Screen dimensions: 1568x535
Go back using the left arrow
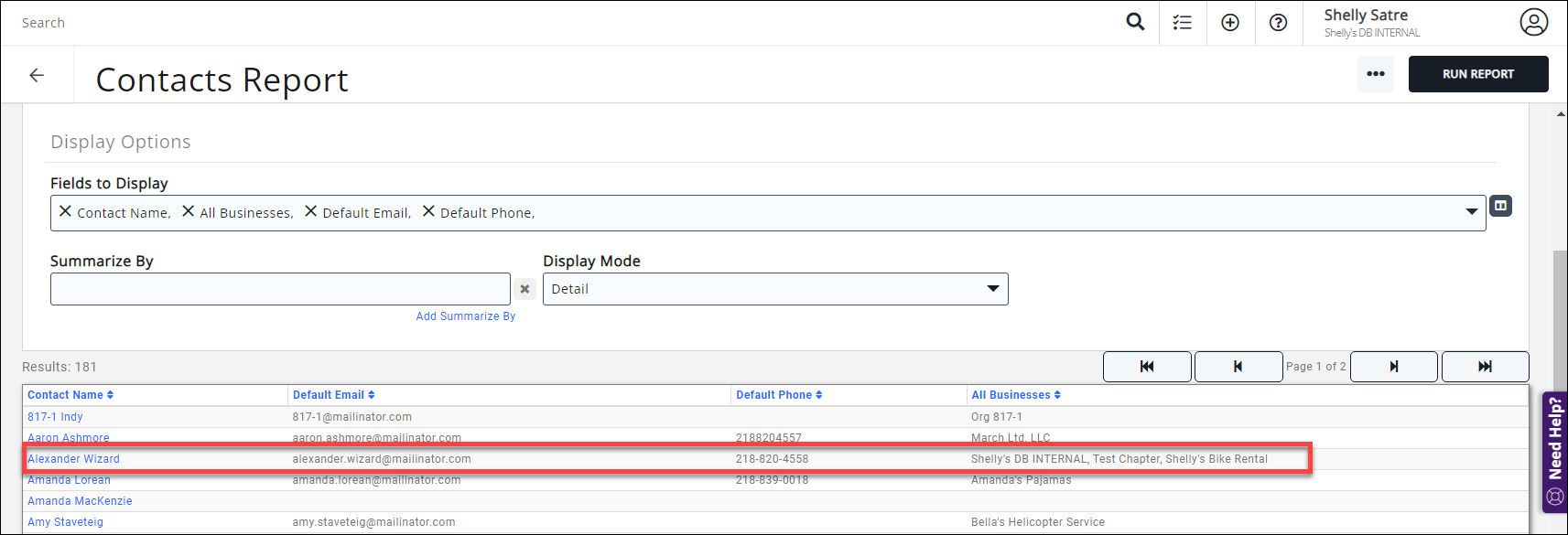tap(37, 75)
